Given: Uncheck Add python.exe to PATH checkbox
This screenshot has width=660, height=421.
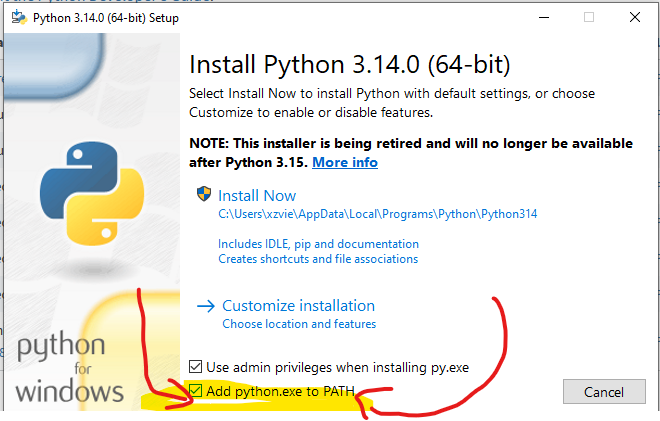Looking at the screenshot, I should coord(197,391).
